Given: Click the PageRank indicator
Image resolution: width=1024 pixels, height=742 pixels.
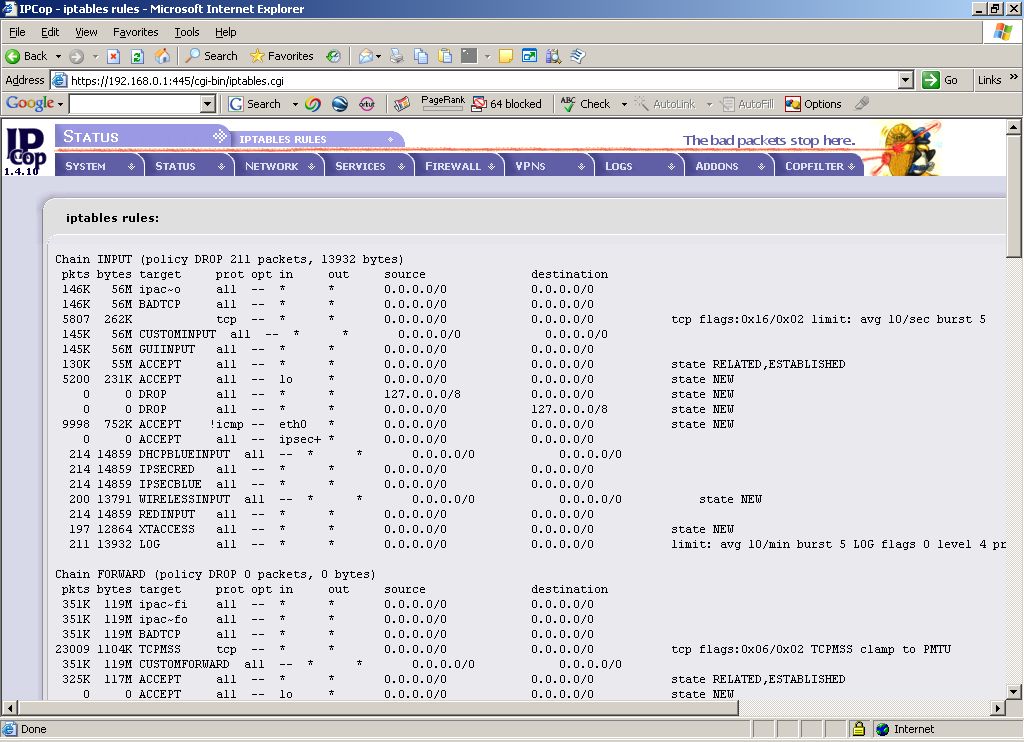Looking at the screenshot, I should (x=443, y=102).
